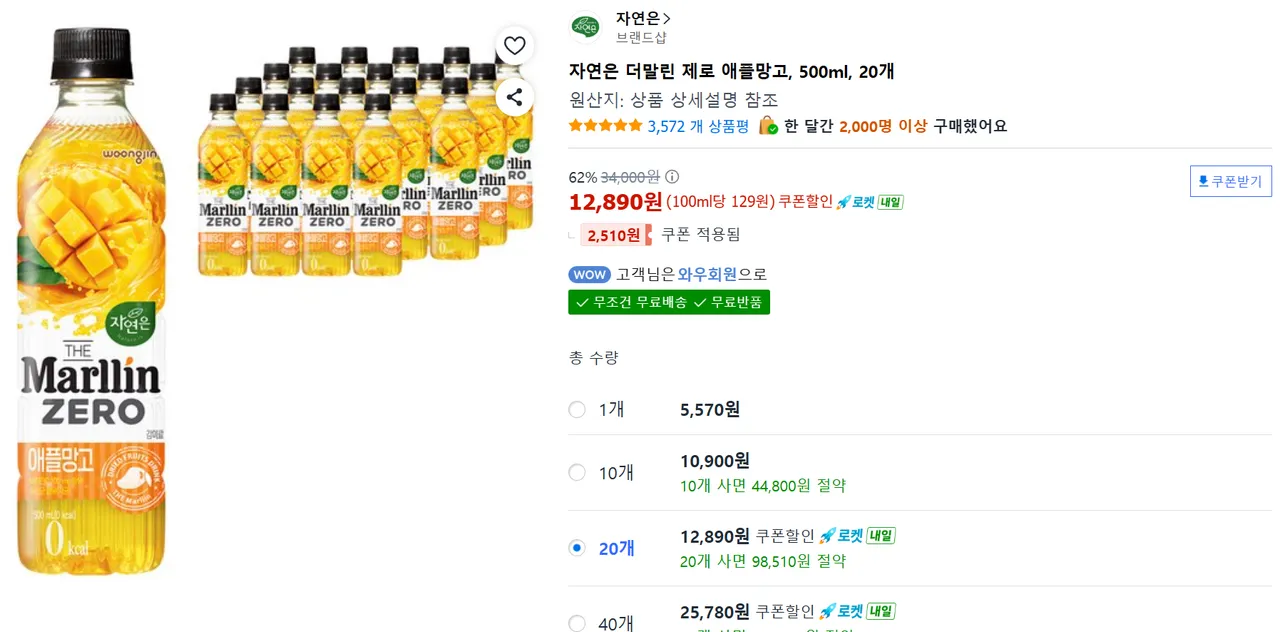Select the 1개 quantity radio button
This screenshot has height=632, width=1280.
(577, 409)
